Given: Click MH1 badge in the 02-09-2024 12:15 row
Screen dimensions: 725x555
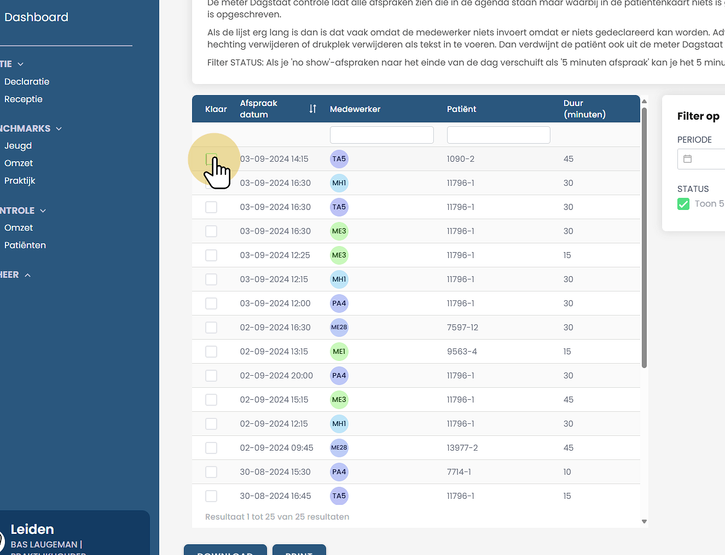Looking at the screenshot, I should pyautogui.click(x=339, y=423).
